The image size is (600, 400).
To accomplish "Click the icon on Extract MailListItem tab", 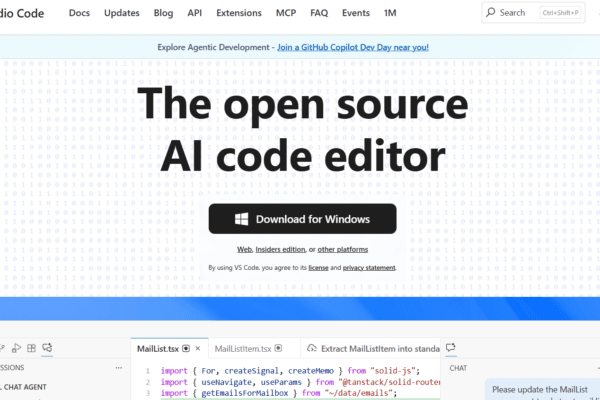I will tap(312, 348).
